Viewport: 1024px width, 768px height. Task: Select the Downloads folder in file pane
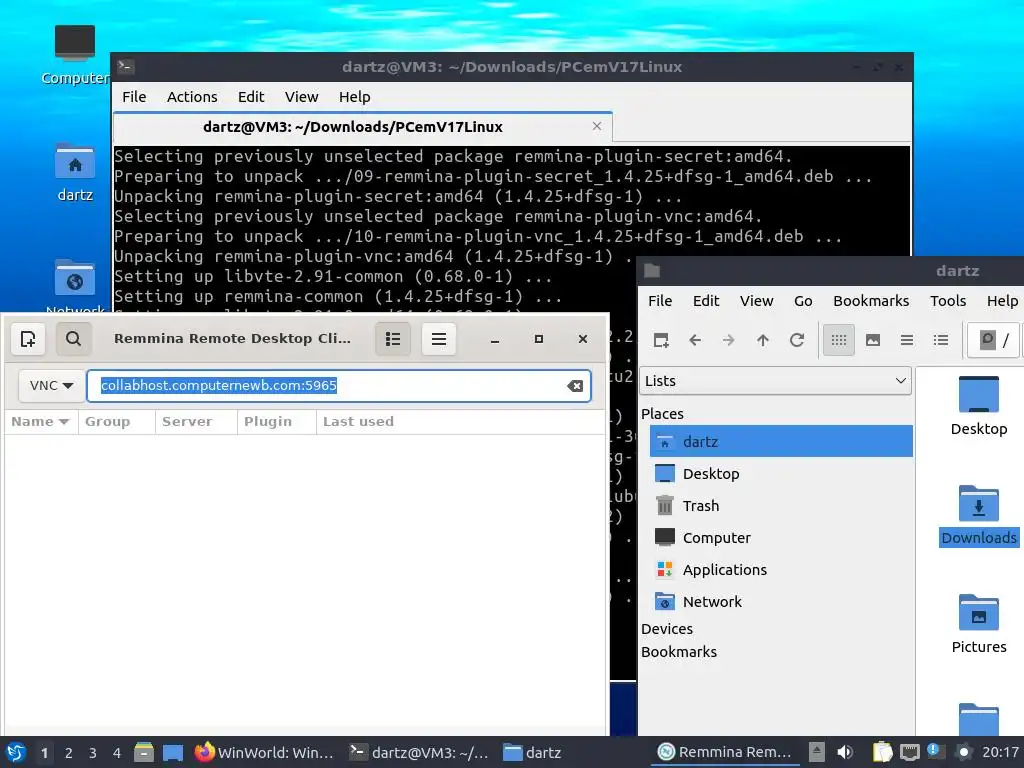click(x=978, y=515)
